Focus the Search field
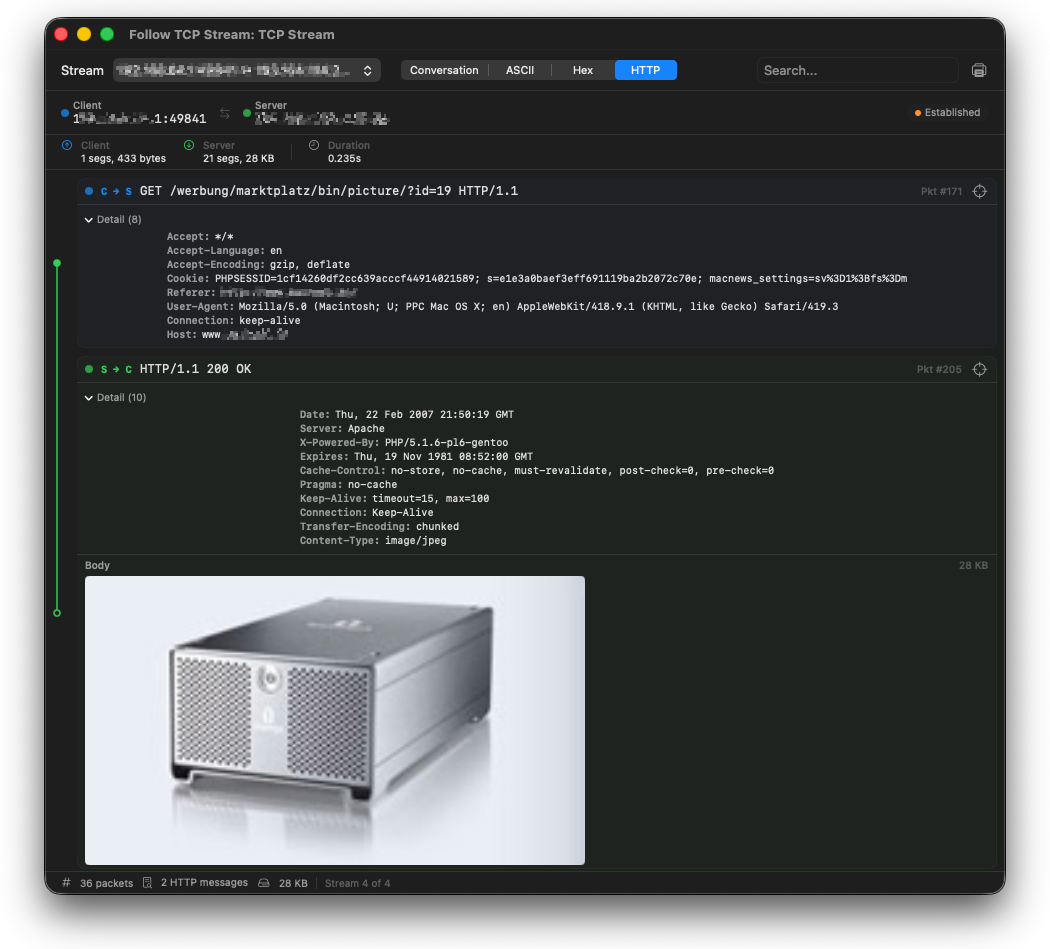 coord(857,70)
